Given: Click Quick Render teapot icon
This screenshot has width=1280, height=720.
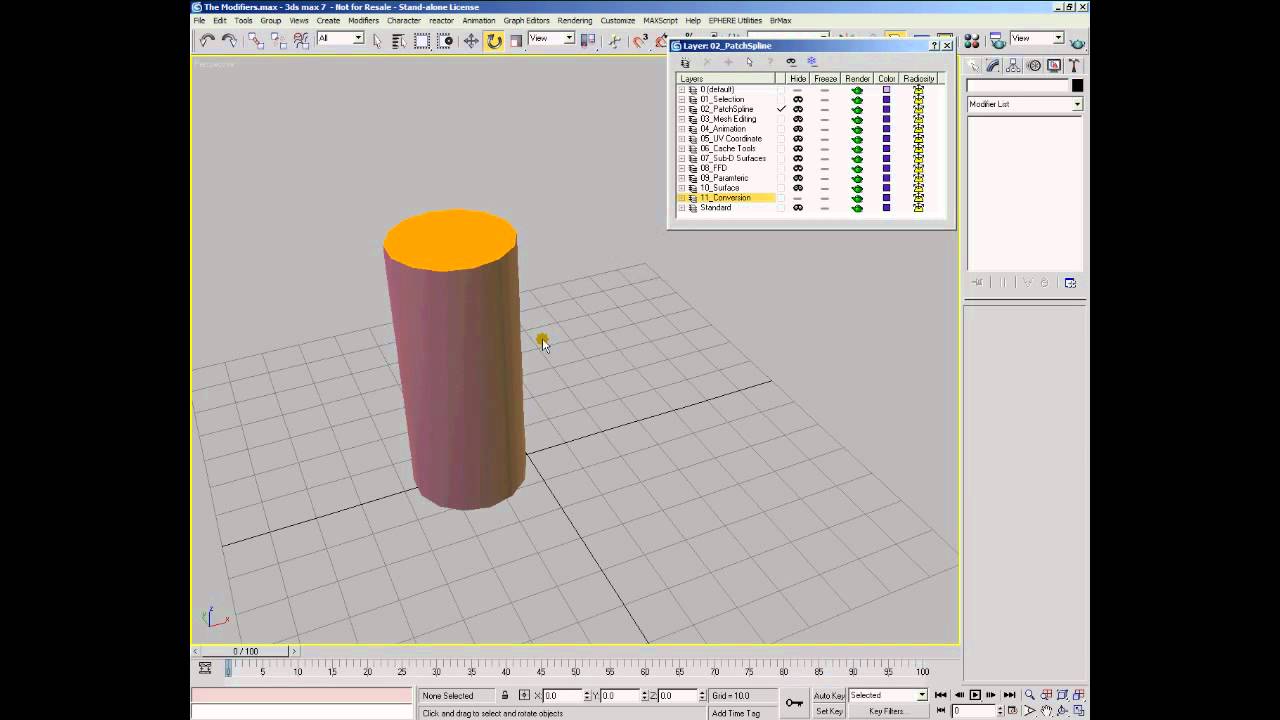Looking at the screenshot, I should click(1078, 42).
